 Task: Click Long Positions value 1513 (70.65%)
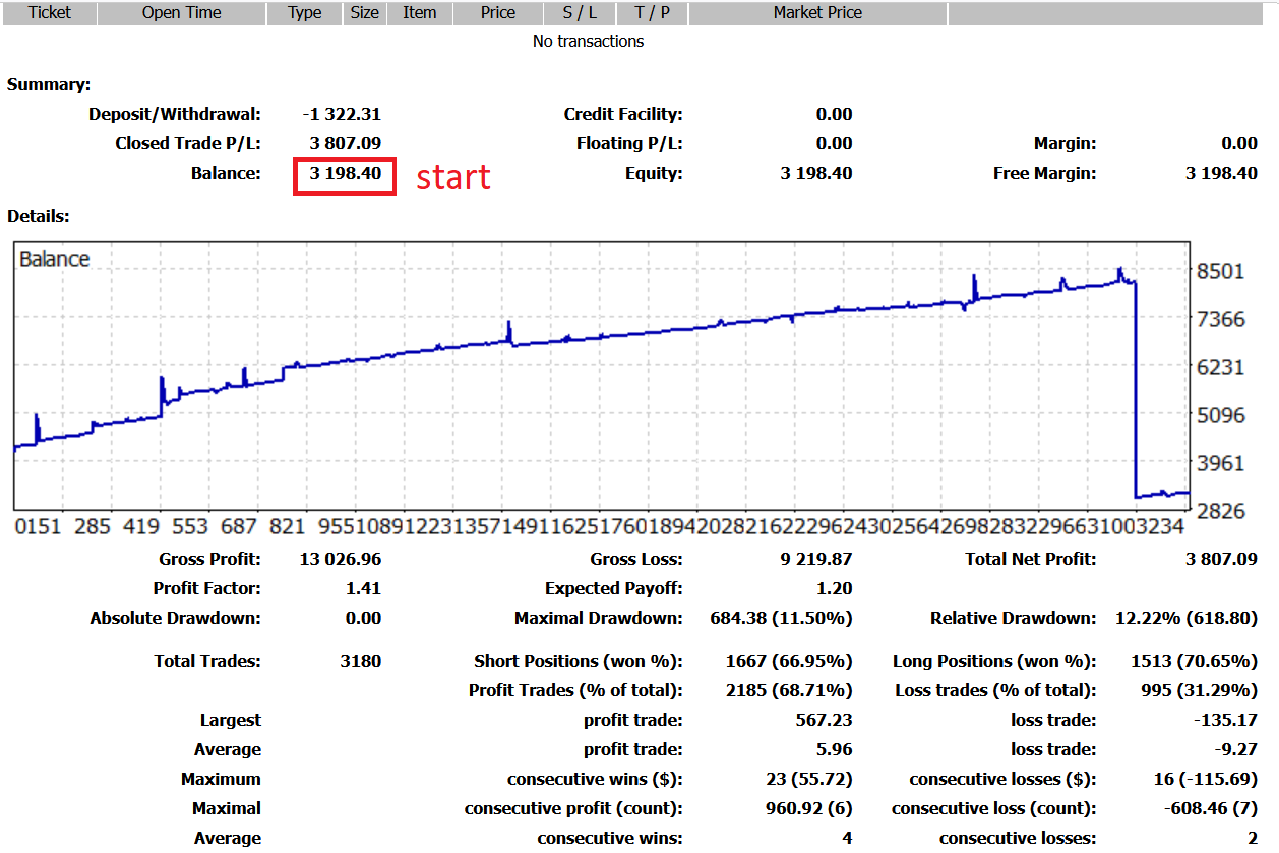[x=1194, y=662]
